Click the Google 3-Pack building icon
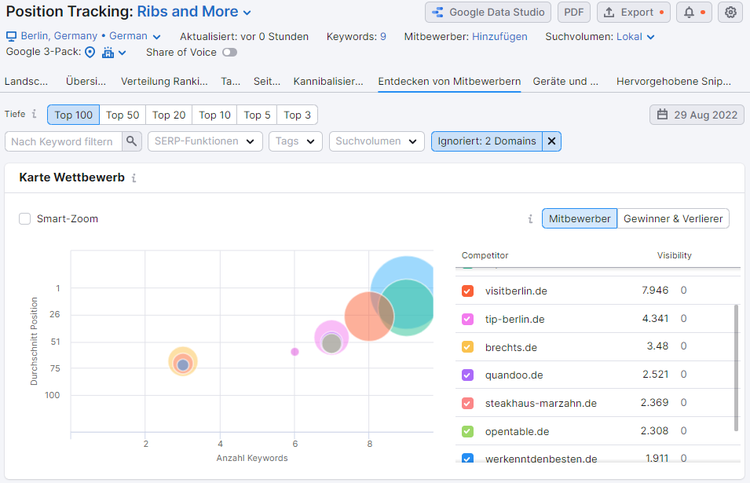This screenshot has height=483, width=750. pyautogui.click(x=108, y=52)
